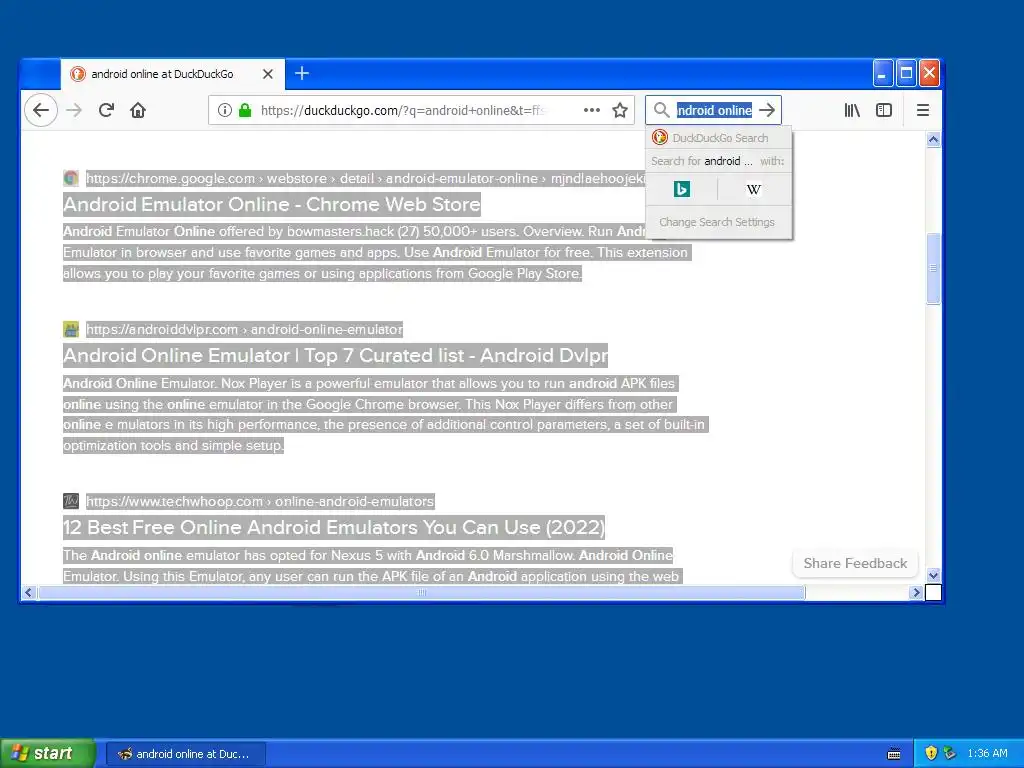Search with Bing one-click engine

click(x=682, y=189)
